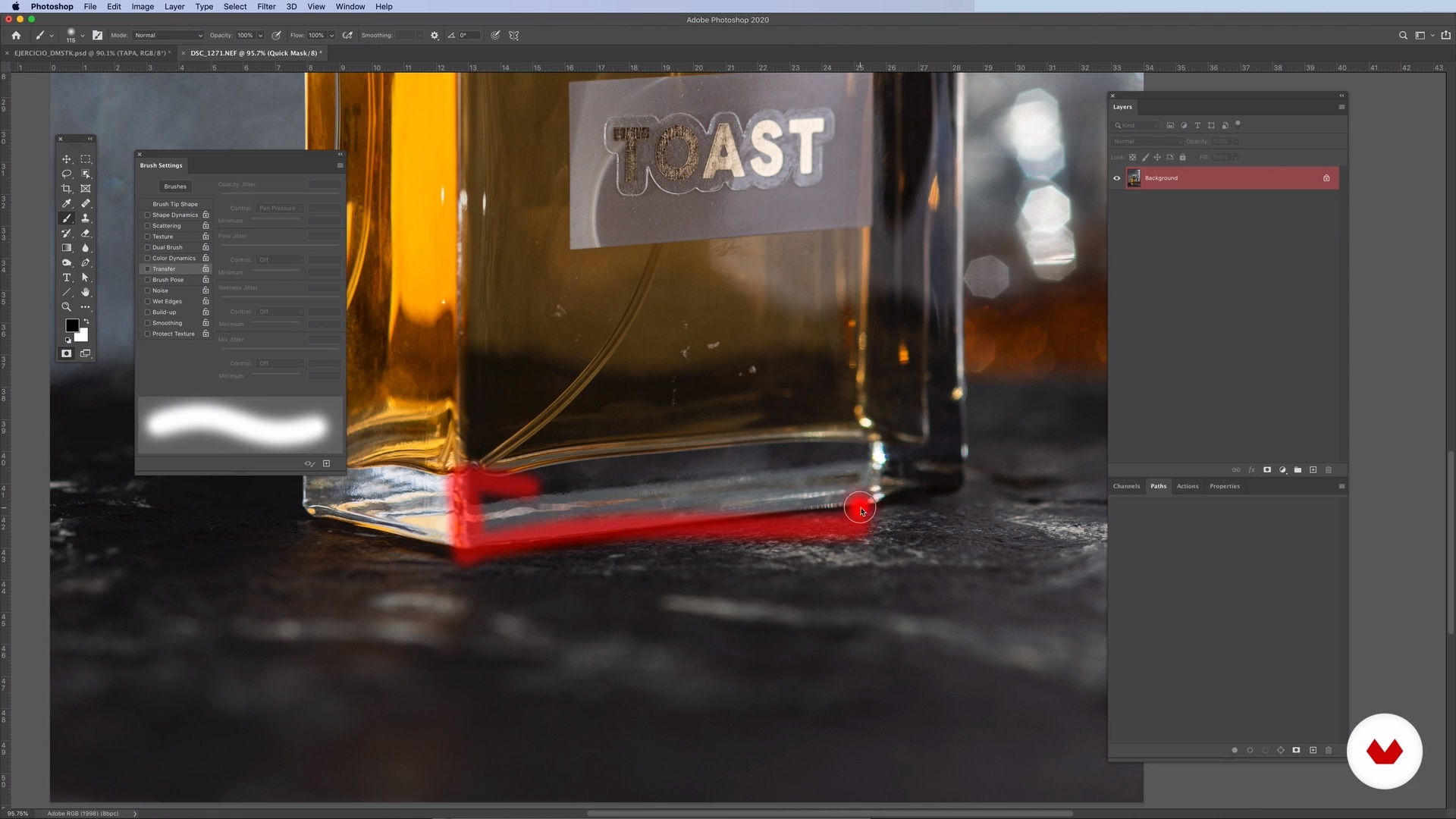The width and height of the screenshot is (1456, 819).
Task: Select the Brush tool in toolbox
Action: 67,218
